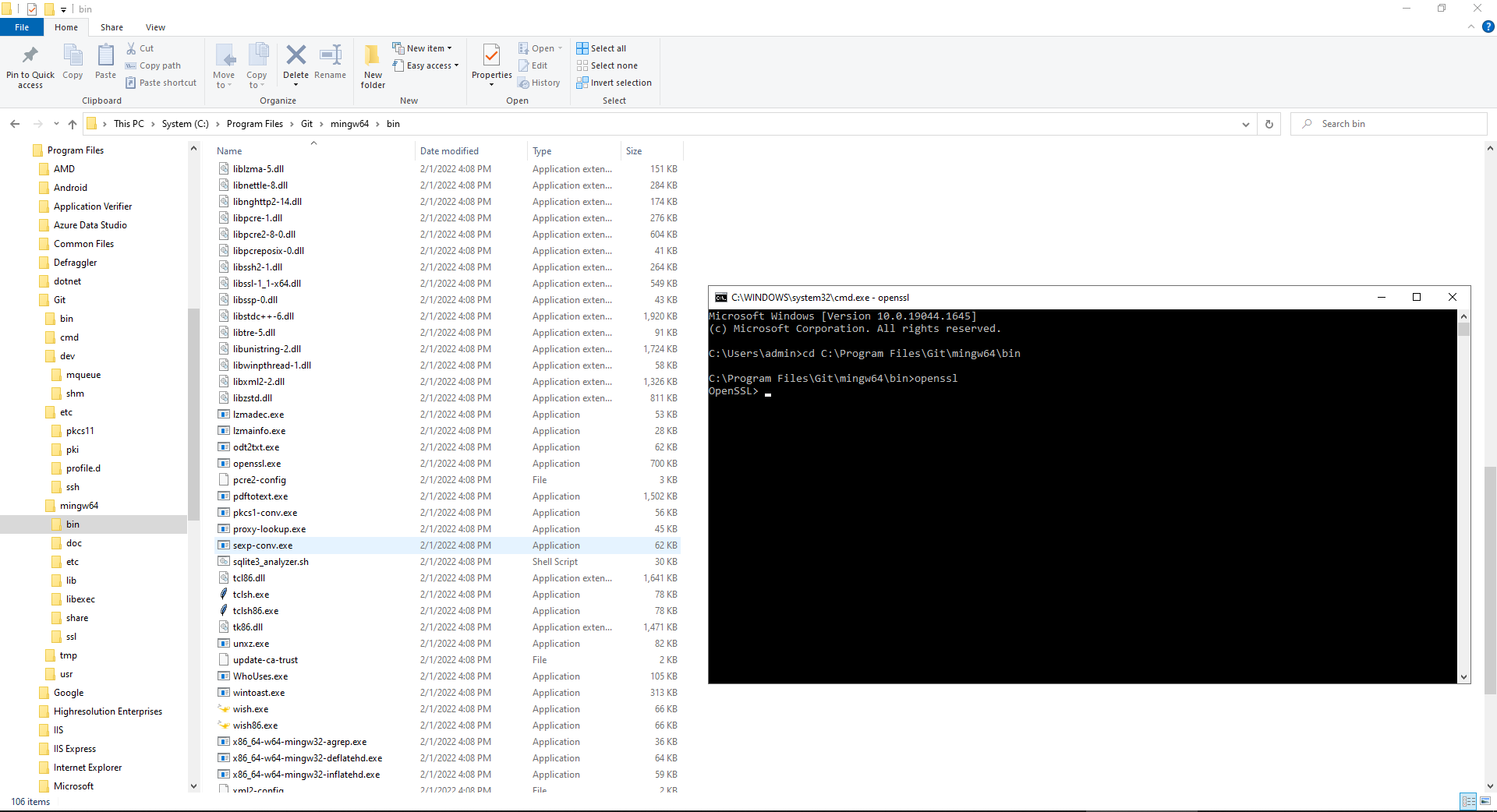The width and height of the screenshot is (1497, 812).
Task: Click the cmd window scrollbar down arrow
Action: click(x=1463, y=677)
